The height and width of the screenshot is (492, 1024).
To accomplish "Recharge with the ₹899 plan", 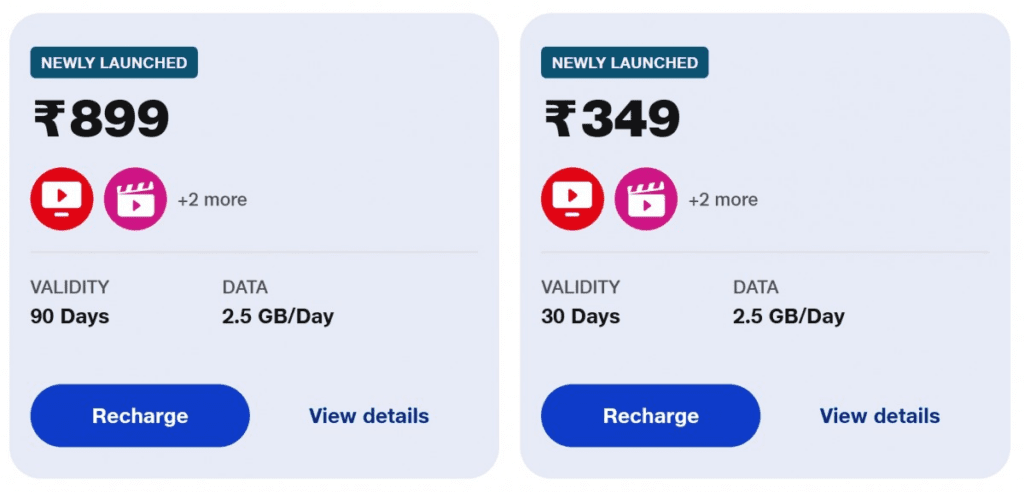I will pos(140,416).
